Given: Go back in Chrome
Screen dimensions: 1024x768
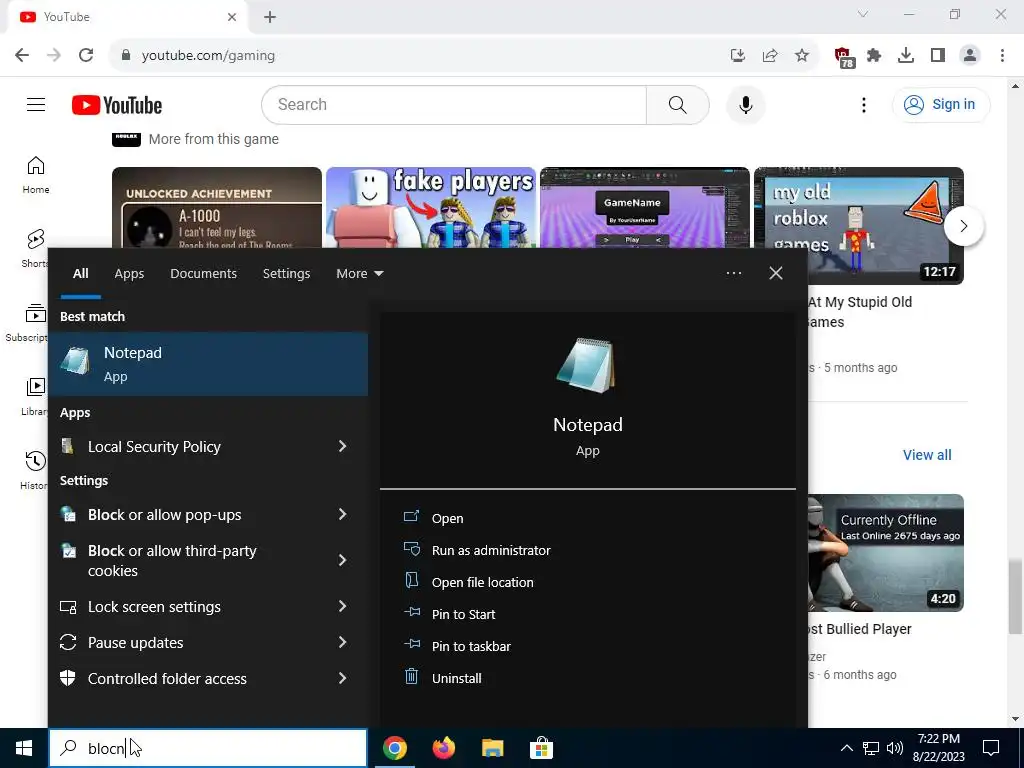Looking at the screenshot, I should [x=22, y=55].
